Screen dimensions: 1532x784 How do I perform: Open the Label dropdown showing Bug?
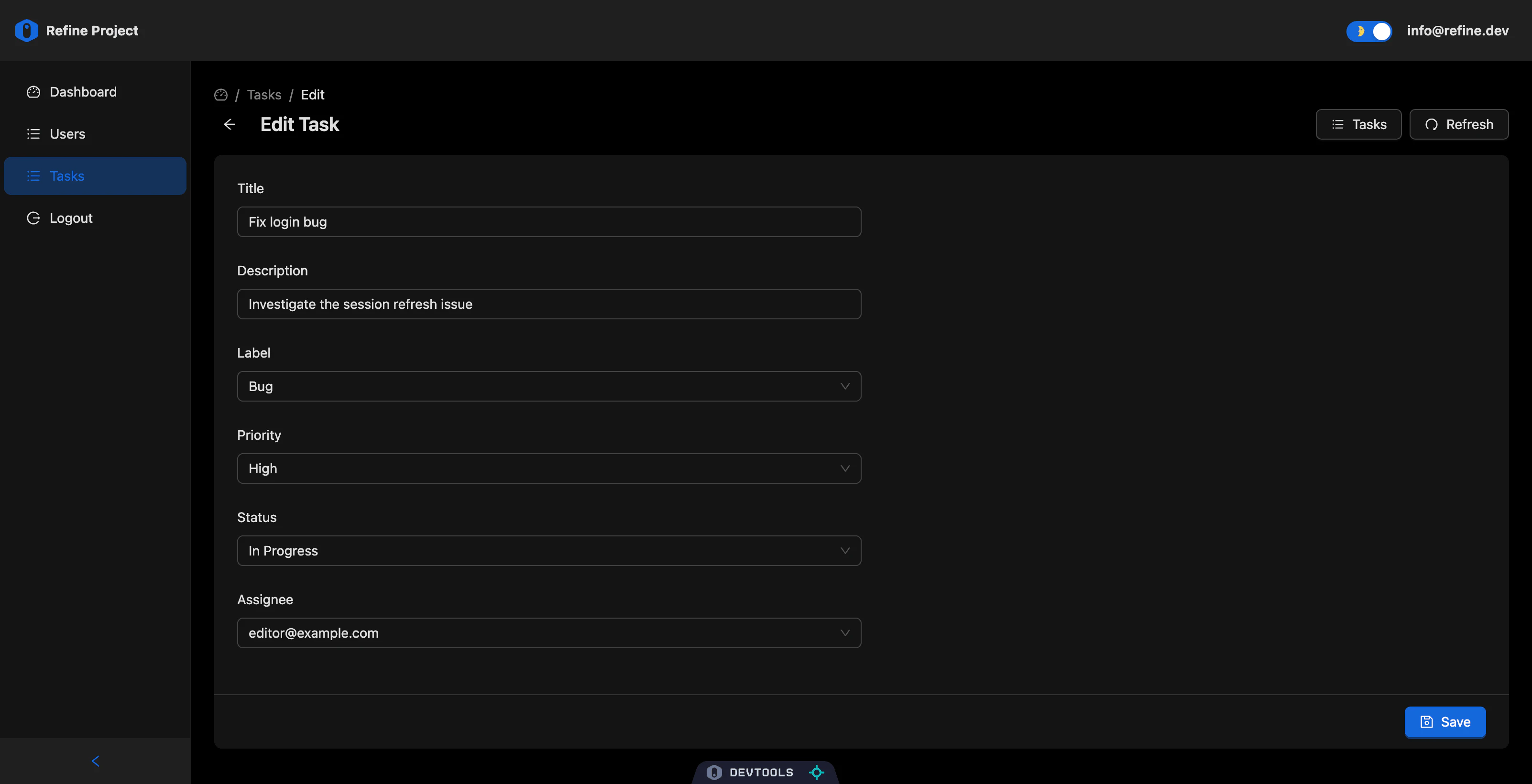(x=548, y=386)
